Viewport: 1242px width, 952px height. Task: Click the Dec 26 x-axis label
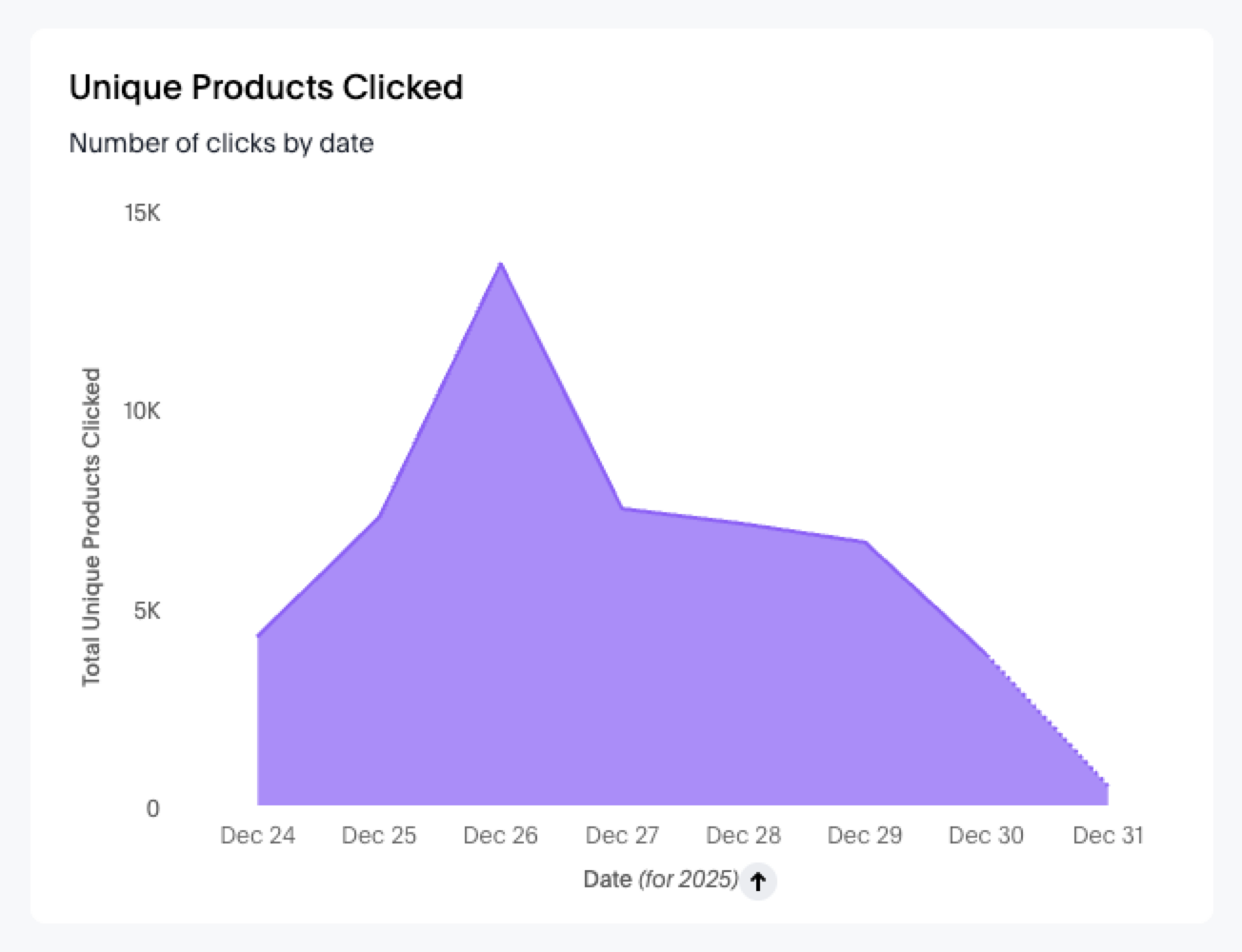[x=500, y=836]
